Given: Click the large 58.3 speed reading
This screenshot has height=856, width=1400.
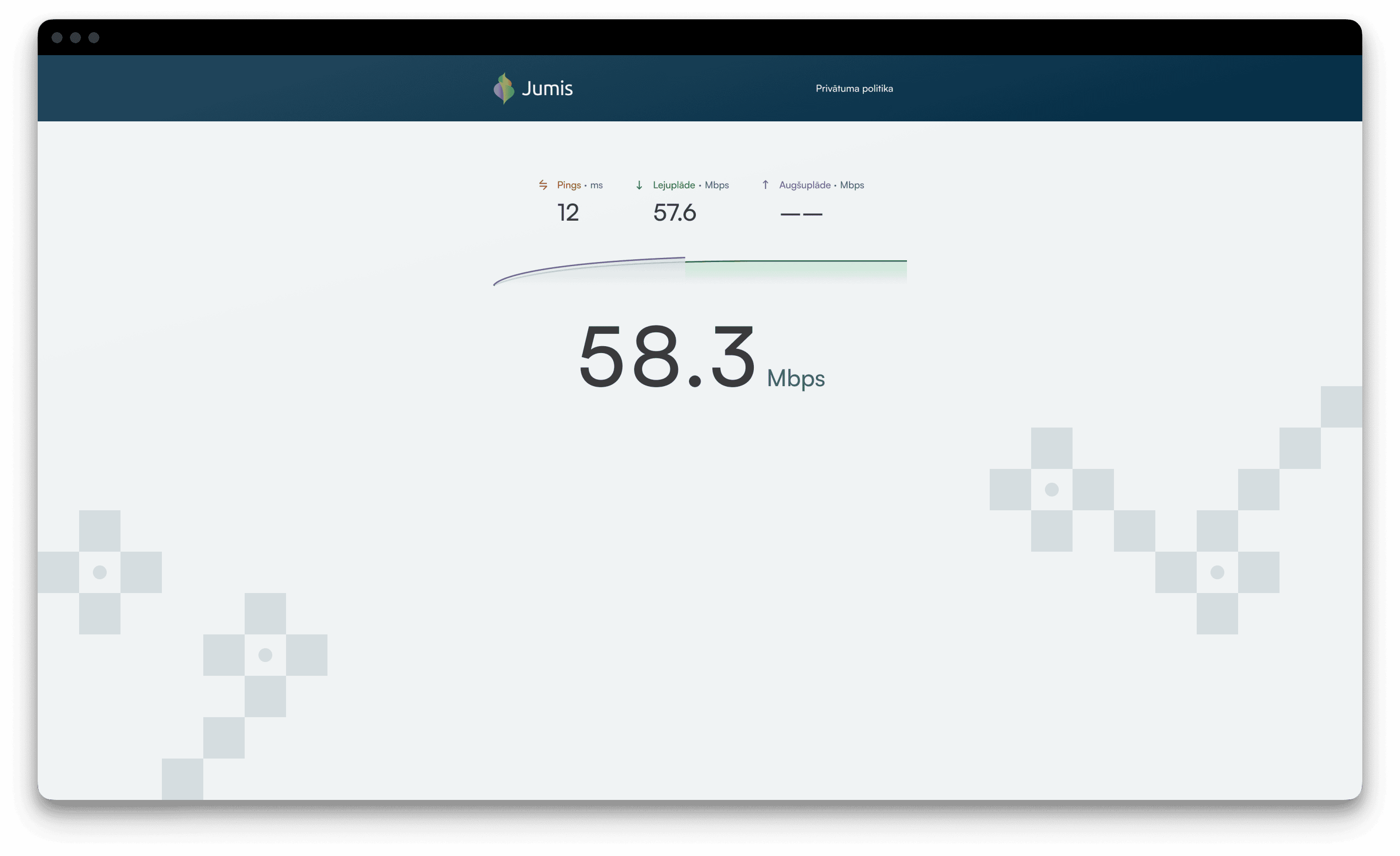Looking at the screenshot, I should (667, 357).
